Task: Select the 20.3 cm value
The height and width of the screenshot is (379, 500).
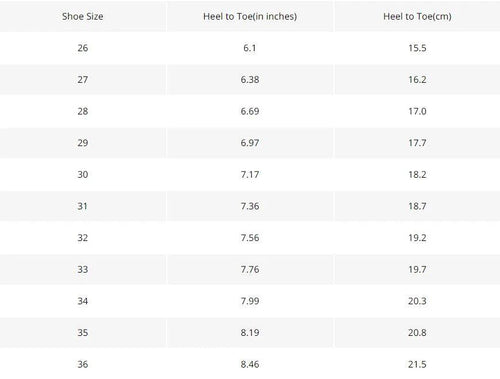Action: [417, 301]
